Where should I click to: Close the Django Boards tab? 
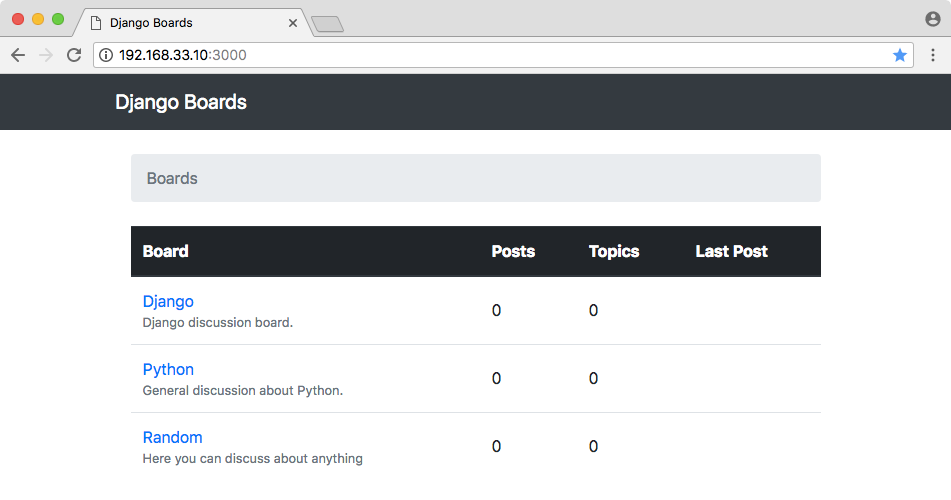point(293,23)
